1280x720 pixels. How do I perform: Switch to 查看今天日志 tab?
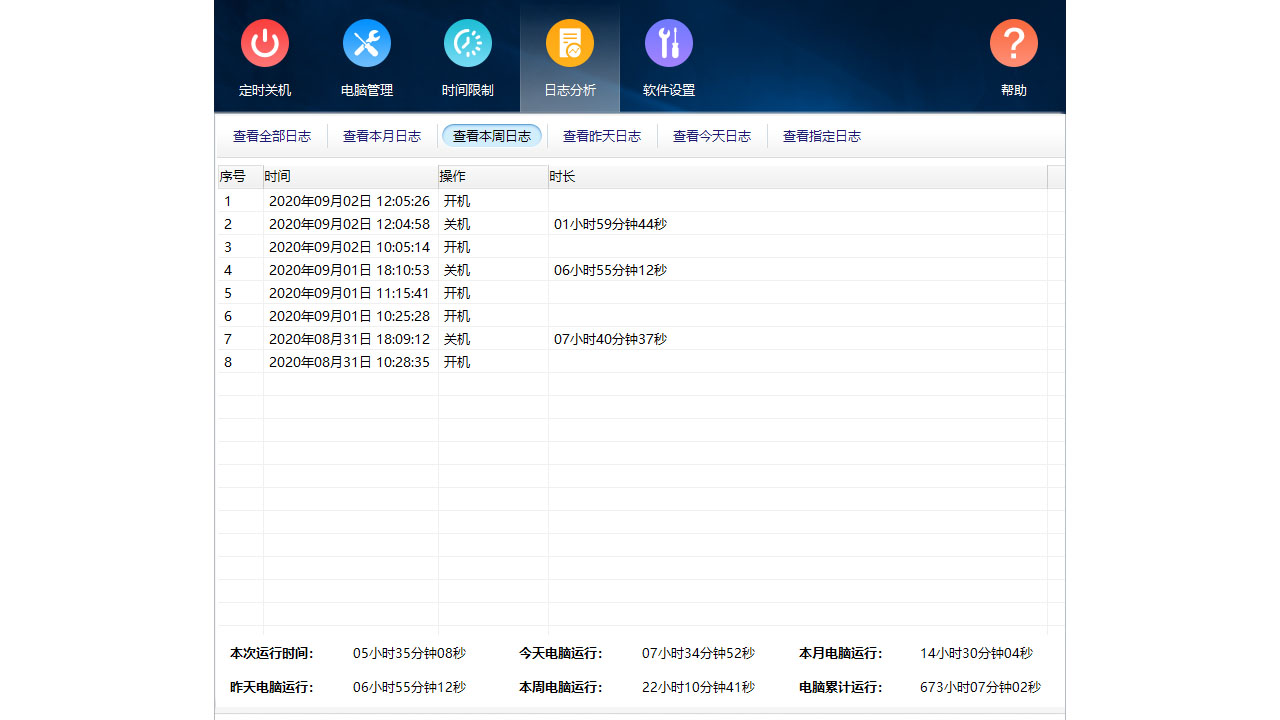coord(712,136)
